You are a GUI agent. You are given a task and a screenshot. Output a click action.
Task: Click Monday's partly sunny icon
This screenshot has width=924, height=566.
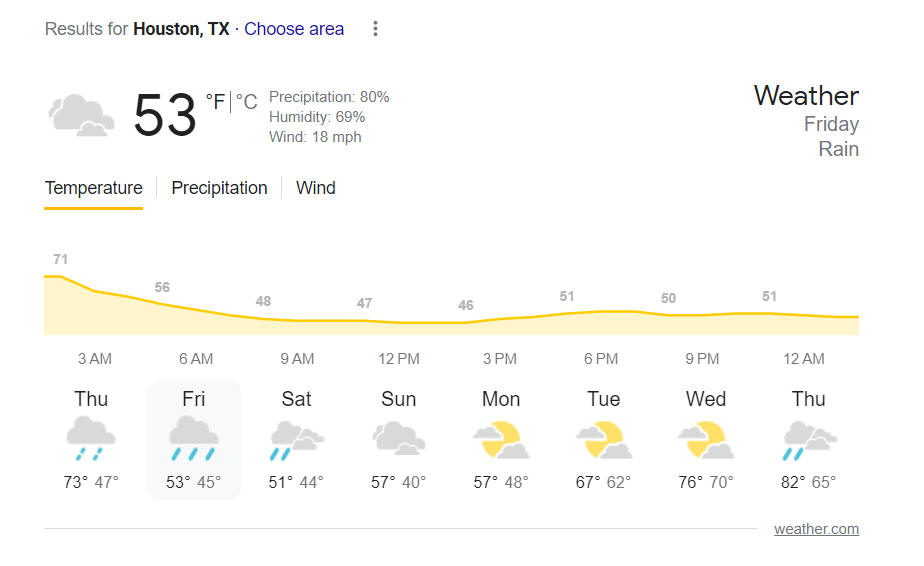coord(501,438)
